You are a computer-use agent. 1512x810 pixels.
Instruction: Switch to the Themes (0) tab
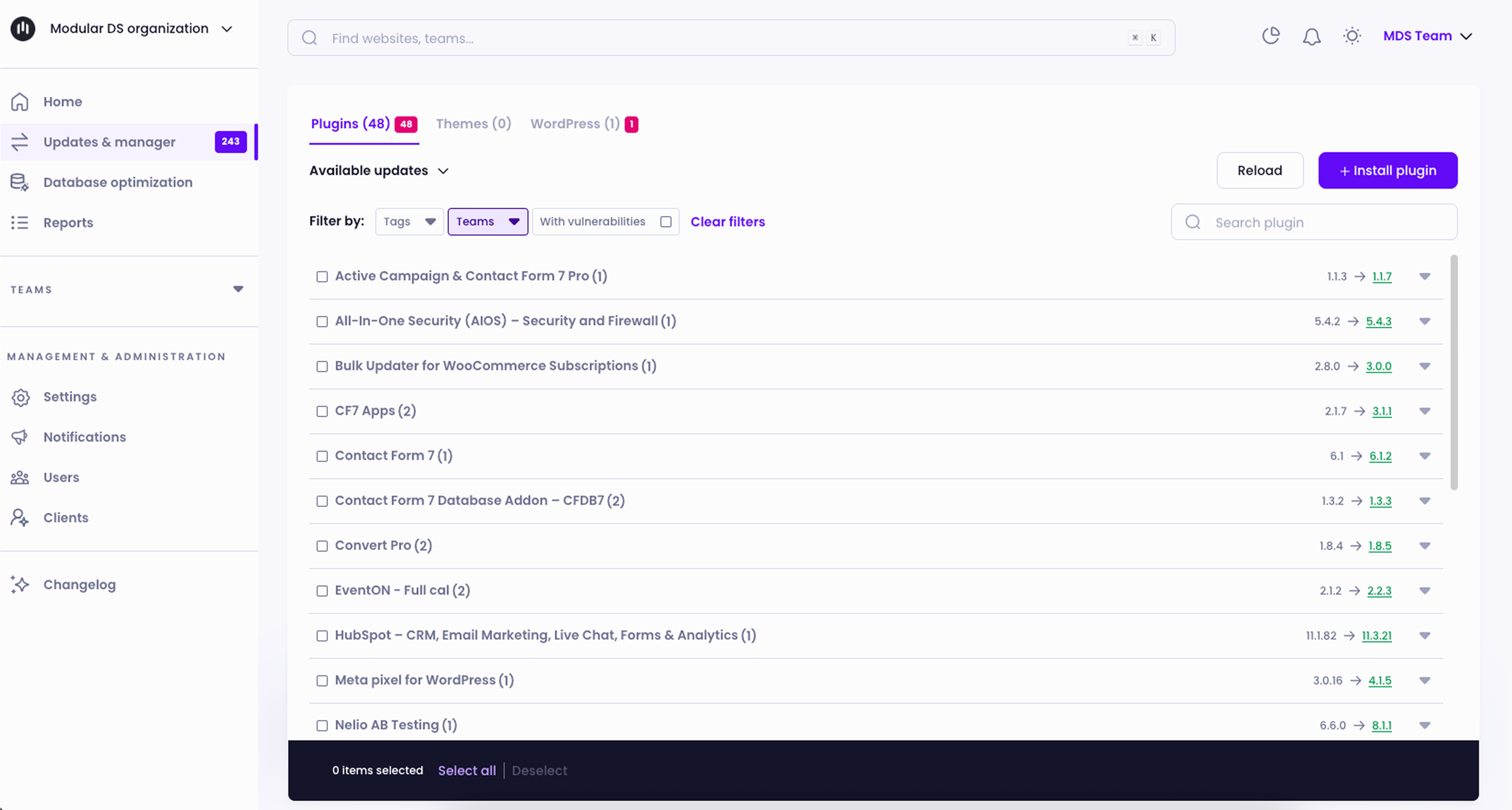tap(473, 124)
